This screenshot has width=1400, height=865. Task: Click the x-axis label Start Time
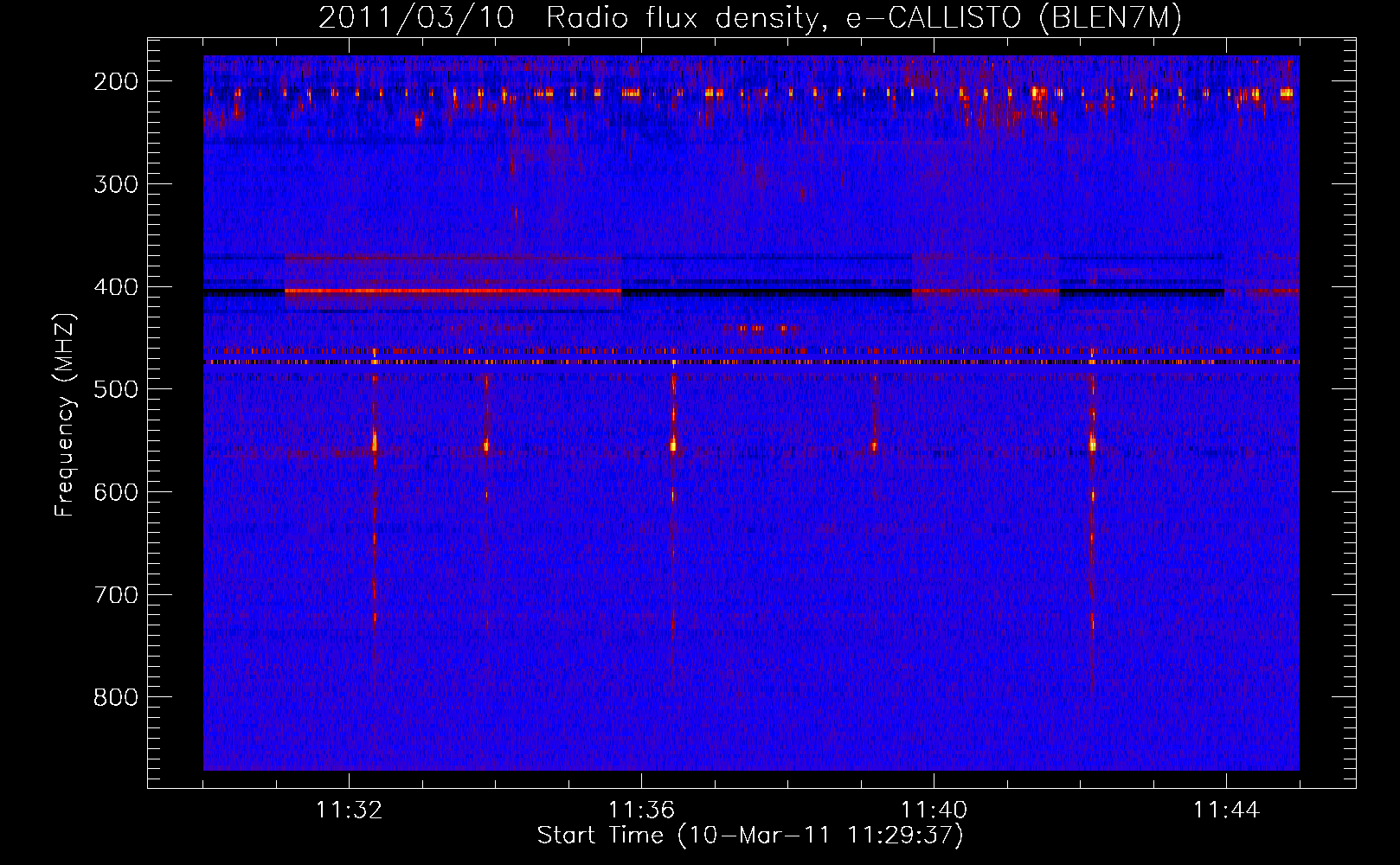tap(600, 836)
